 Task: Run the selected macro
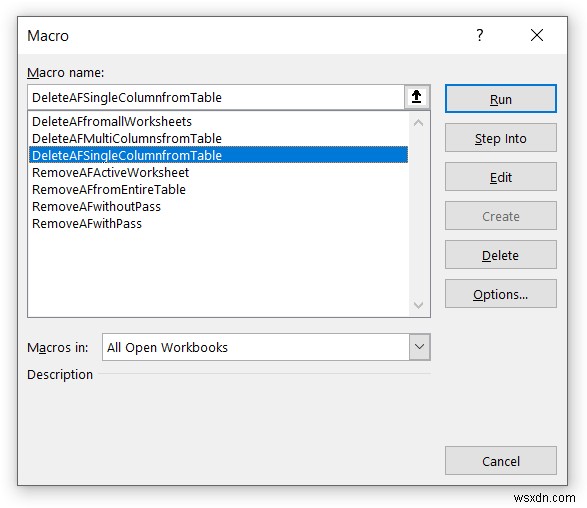pyautogui.click(x=501, y=99)
